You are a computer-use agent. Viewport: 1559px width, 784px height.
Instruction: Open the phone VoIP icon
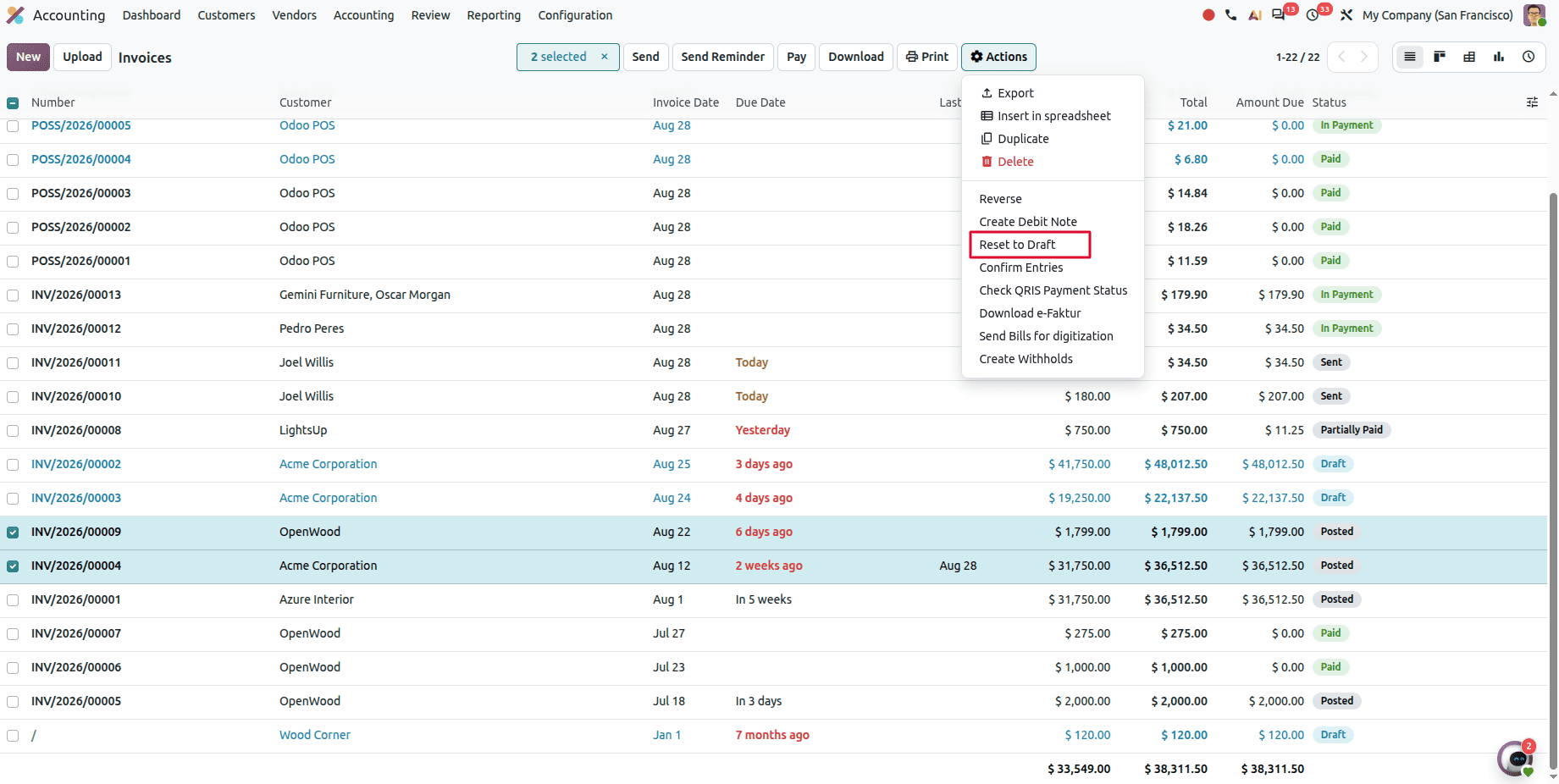[x=1230, y=15]
